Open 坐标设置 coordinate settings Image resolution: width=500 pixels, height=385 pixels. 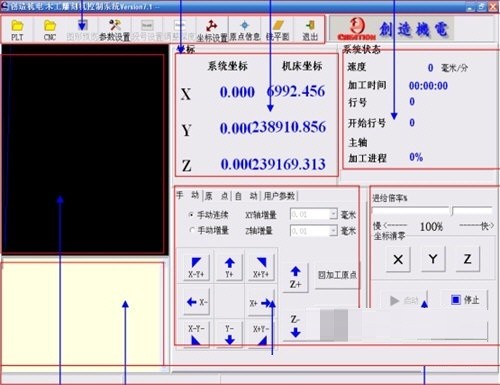click(x=212, y=30)
